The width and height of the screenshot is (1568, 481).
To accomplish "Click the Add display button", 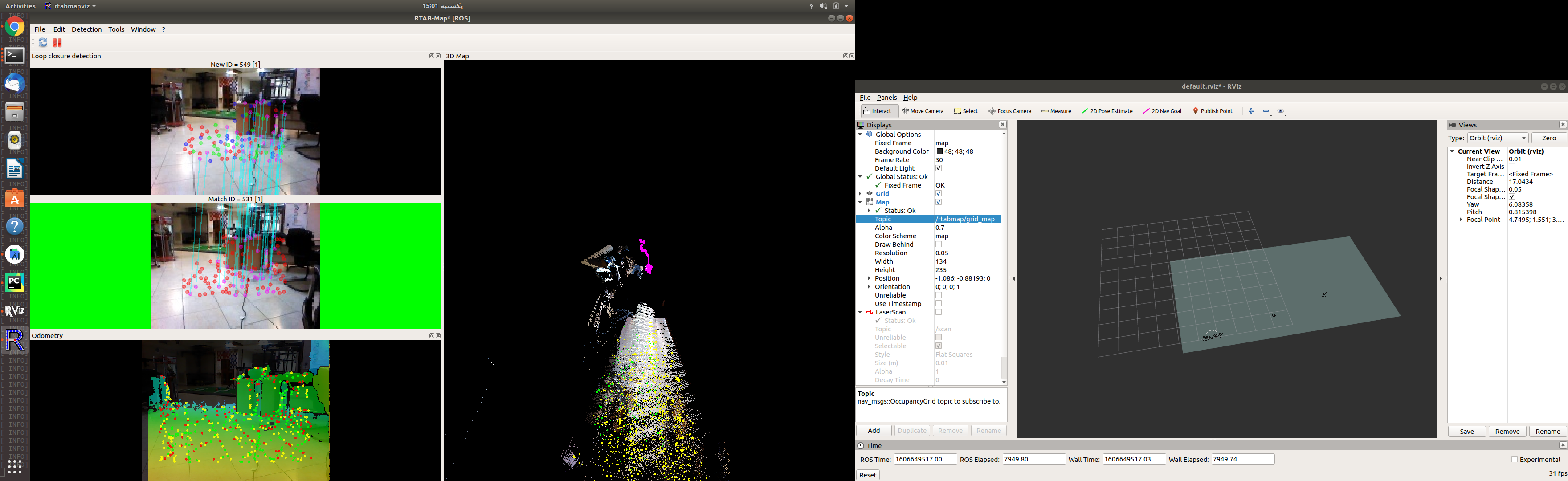I will pyautogui.click(x=874, y=431).
